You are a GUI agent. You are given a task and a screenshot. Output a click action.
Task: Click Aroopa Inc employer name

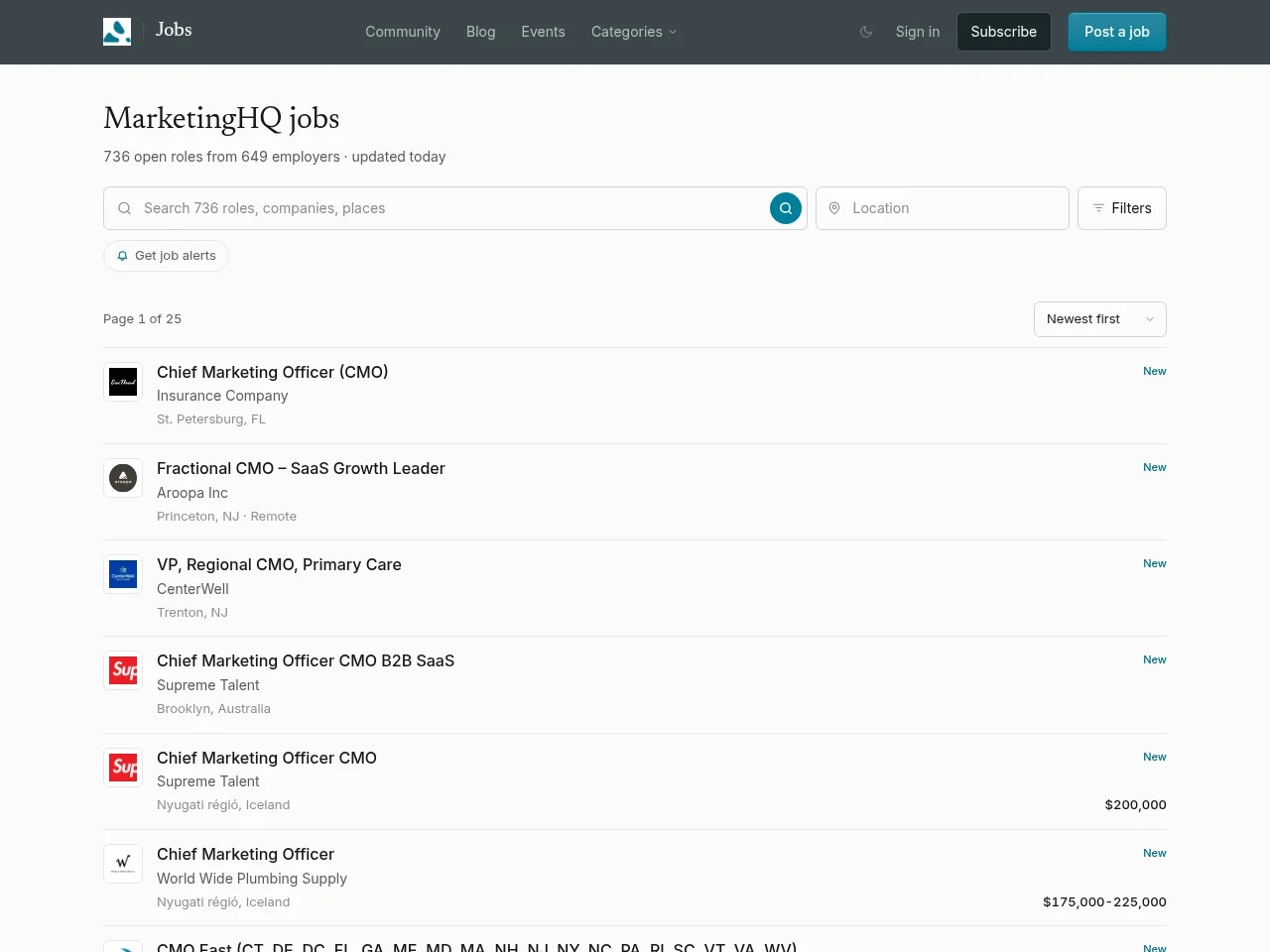[x=192, y=493]
